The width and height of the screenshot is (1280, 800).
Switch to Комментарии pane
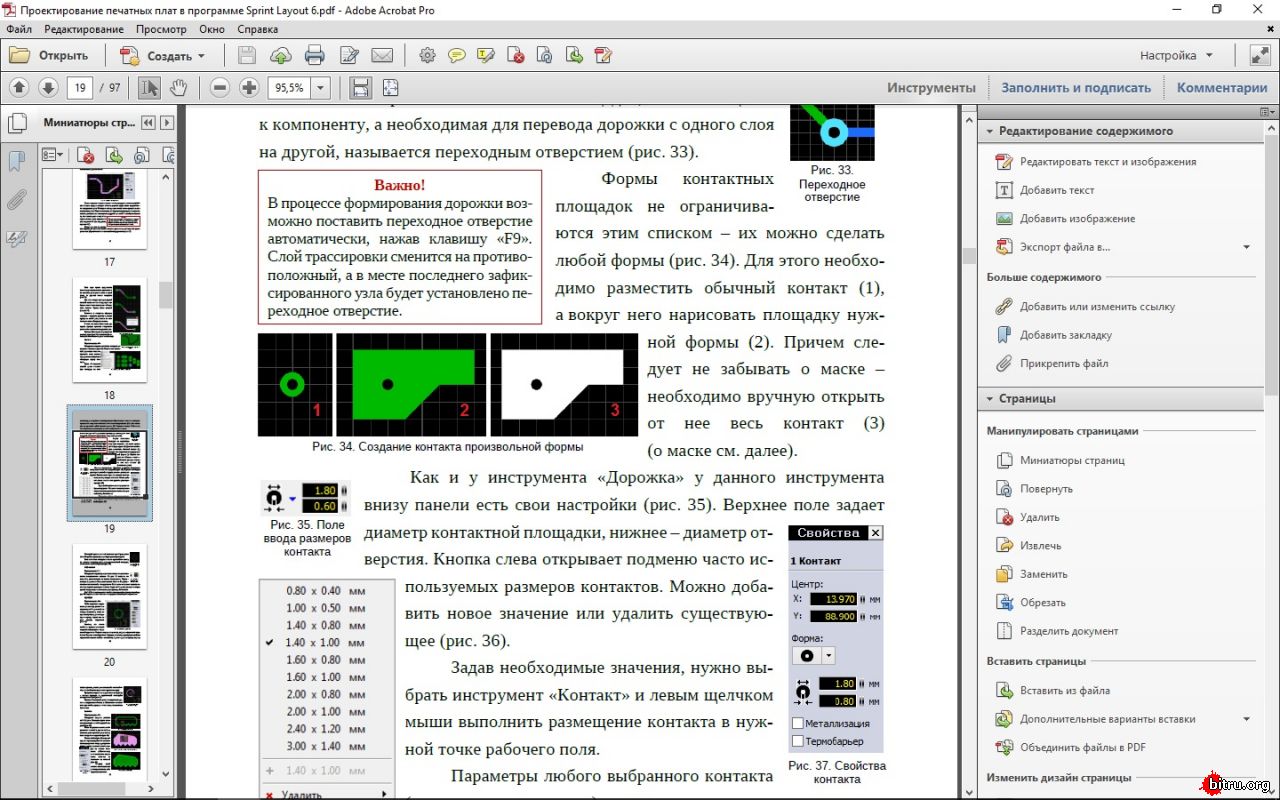click(1222, 87)
